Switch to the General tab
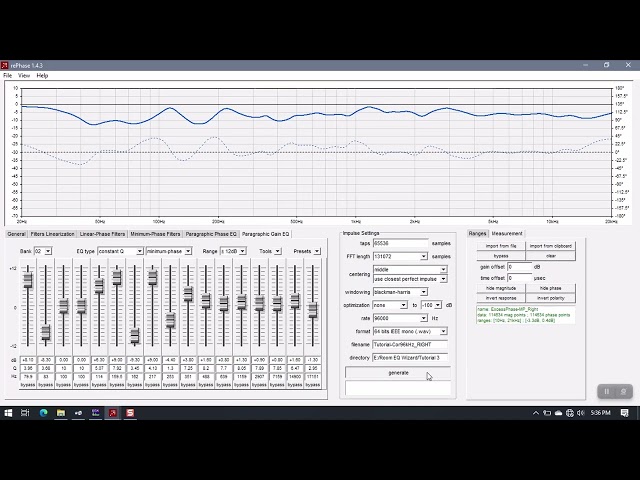The image size is (640, 480). (x=16, y=234)
